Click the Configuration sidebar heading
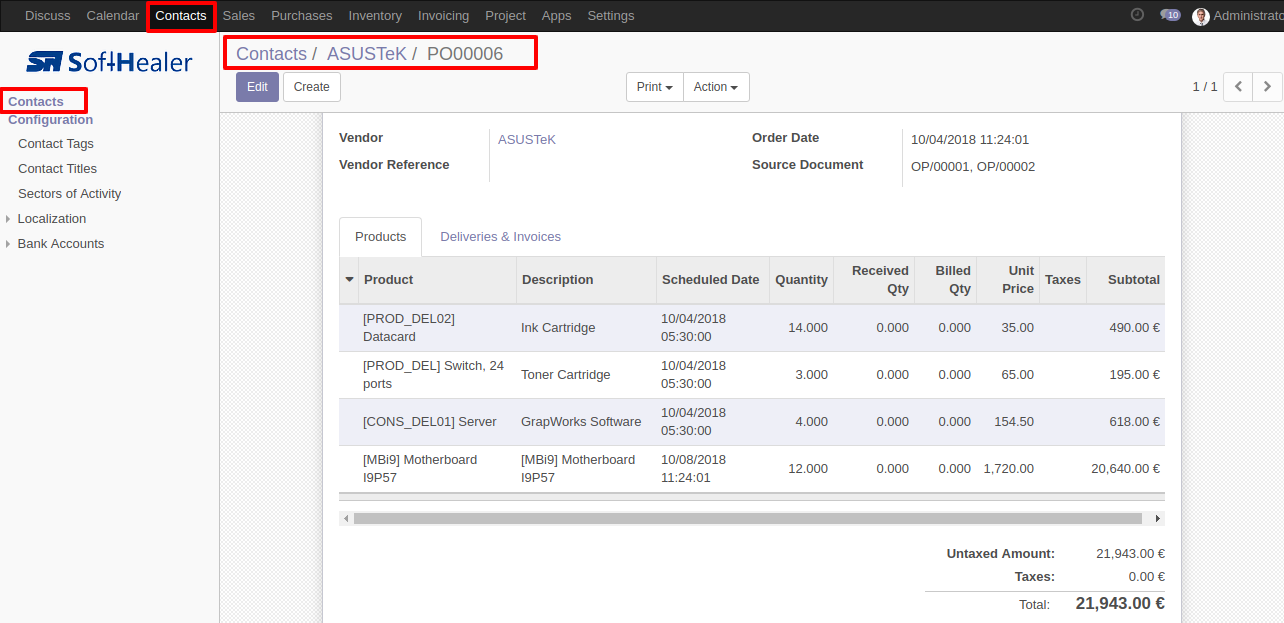The width and height of the screenshot is (1284, 623). [x=51, y=120]
